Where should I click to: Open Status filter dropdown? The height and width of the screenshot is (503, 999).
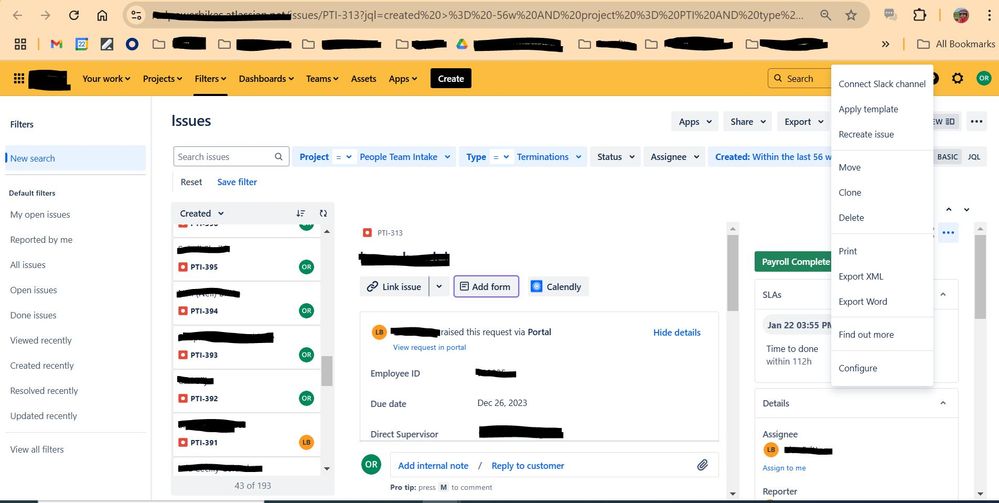615,157
